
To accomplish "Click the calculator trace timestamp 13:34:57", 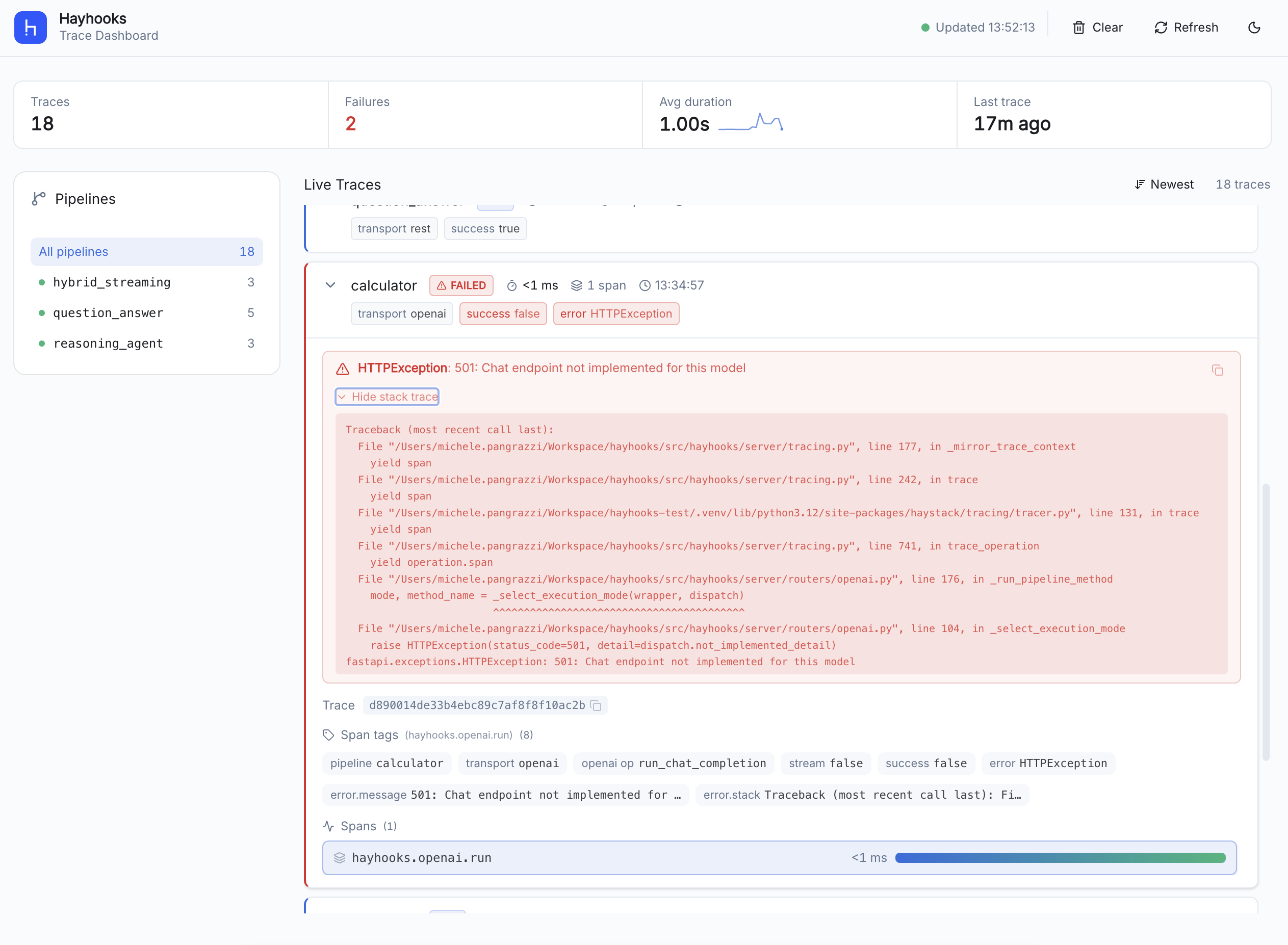I will click(x=671, y=285).
